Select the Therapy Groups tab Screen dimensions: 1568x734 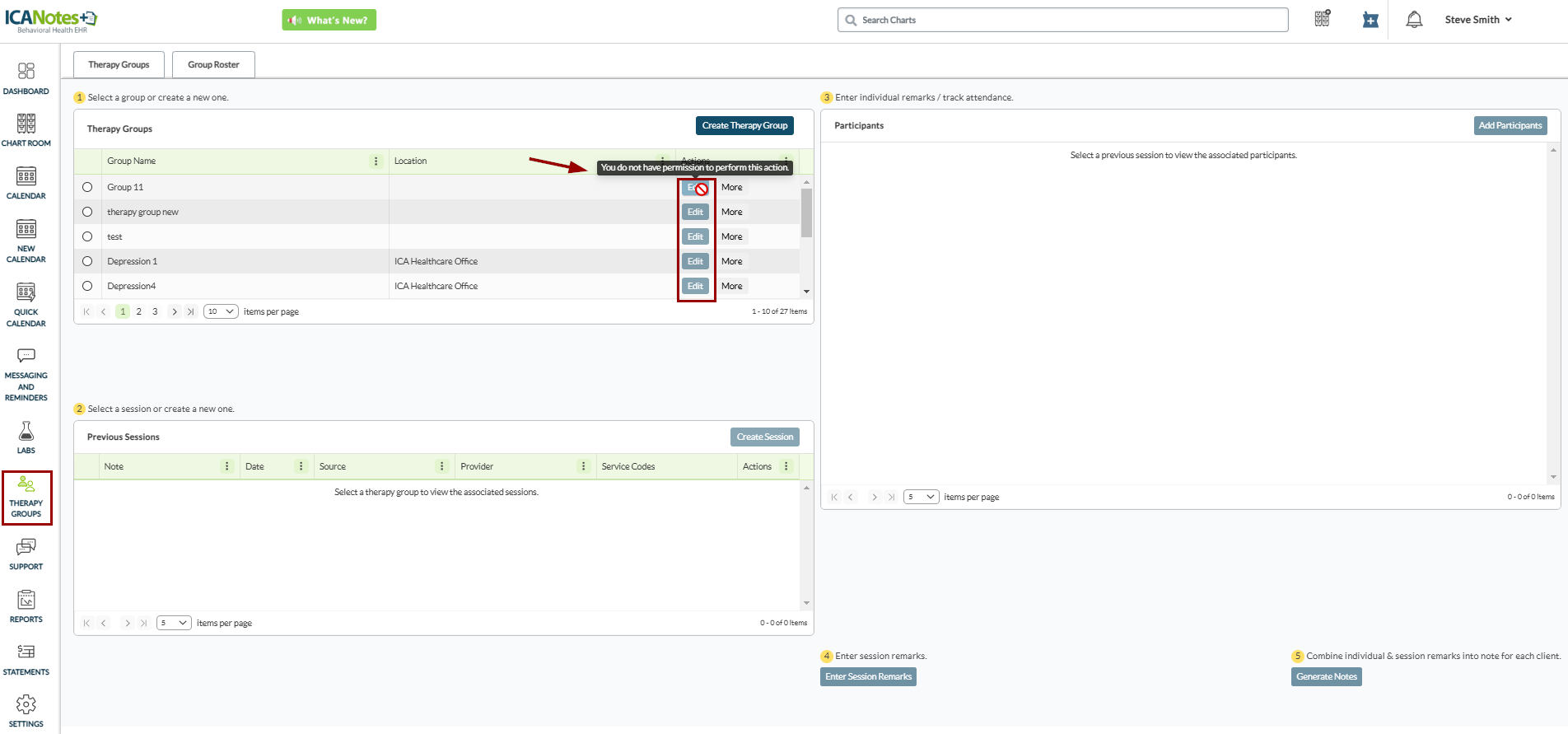coord(119,65)
